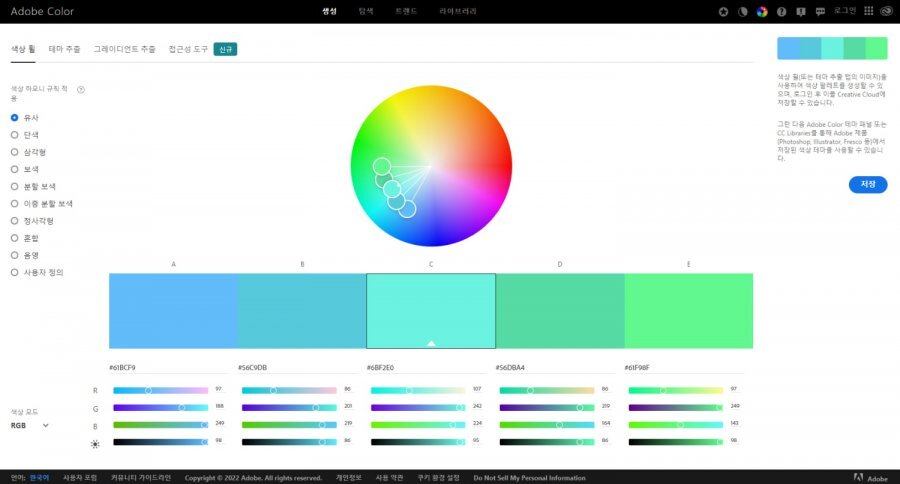Open the 사용 약관 footer link
This screenshot has height=484, width=900.
tap(389, 478)
